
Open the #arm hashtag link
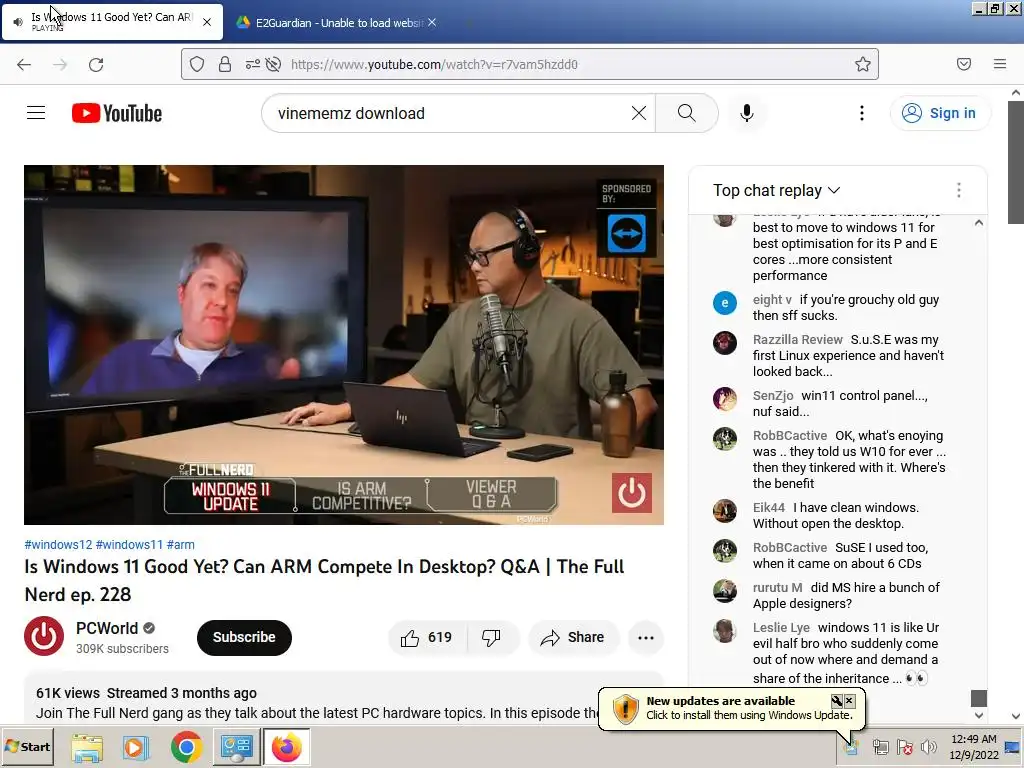(x=180, y=545)
